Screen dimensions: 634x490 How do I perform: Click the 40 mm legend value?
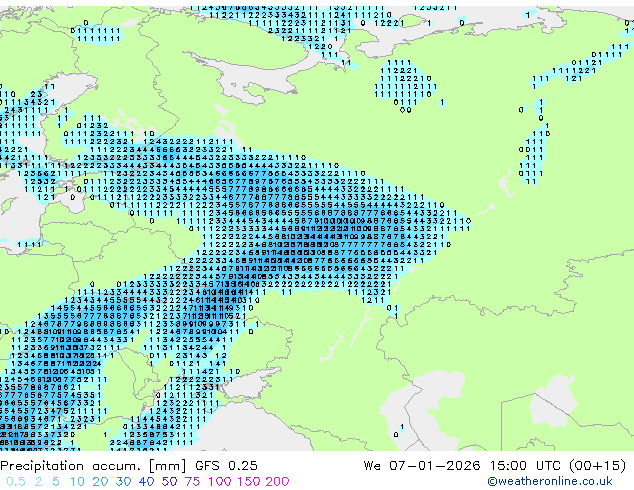click(146, 482)
